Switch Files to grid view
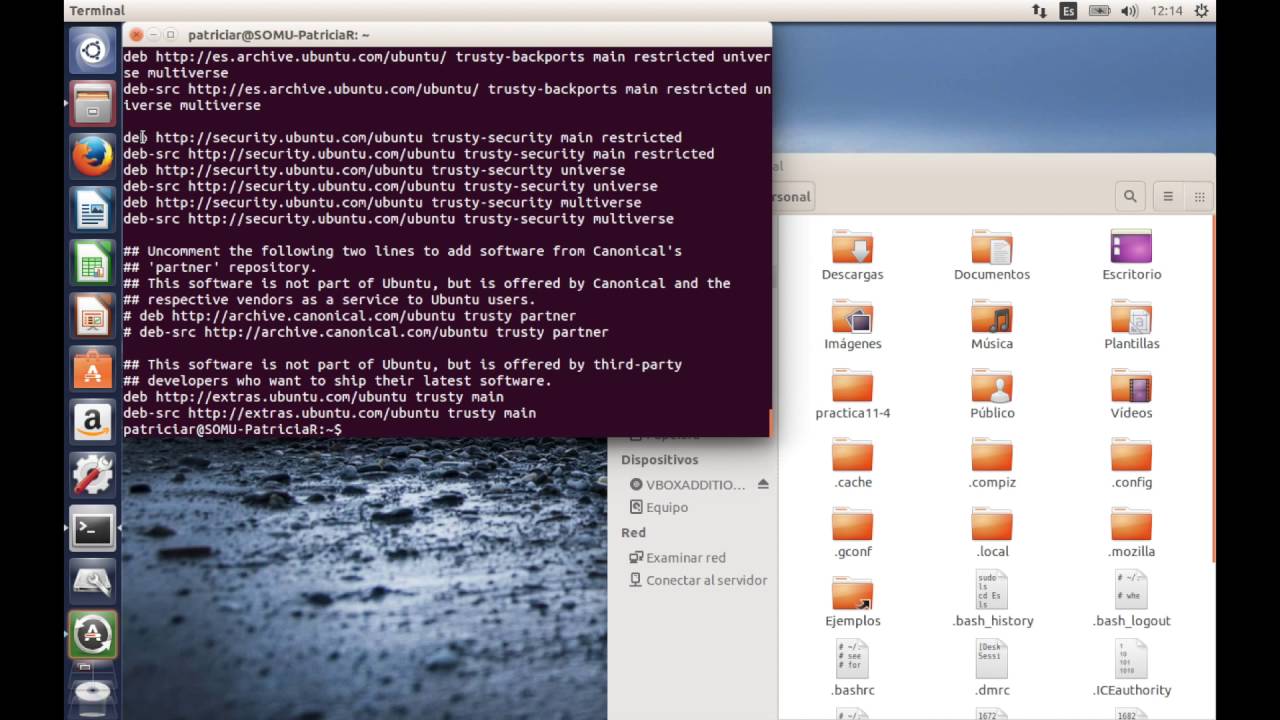 coord(1198,196)
